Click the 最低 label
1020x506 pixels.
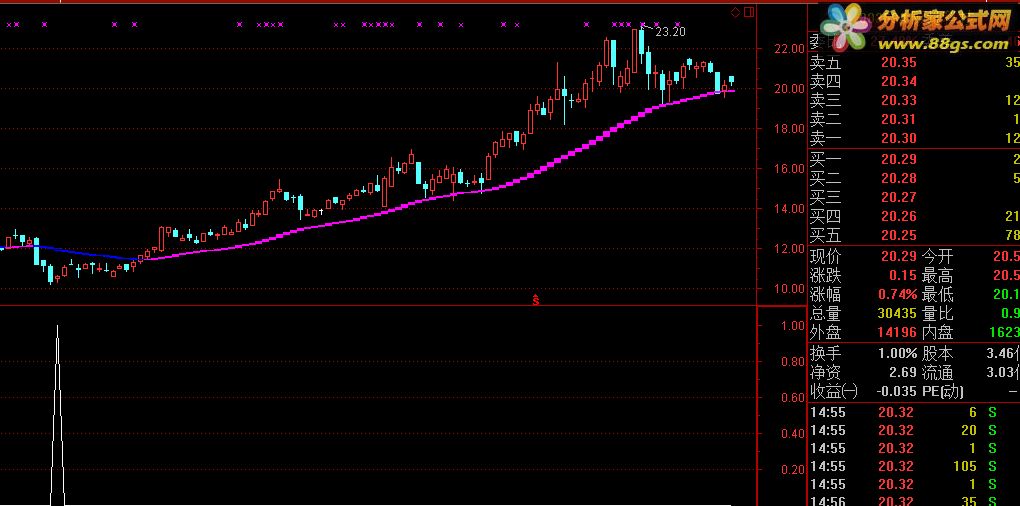point(937,295)
